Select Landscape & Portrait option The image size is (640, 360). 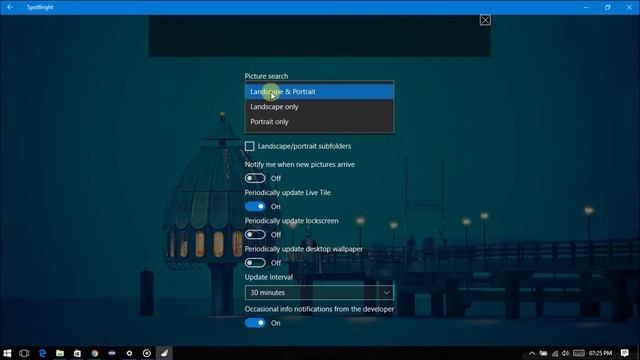click(x=319, y=92)
